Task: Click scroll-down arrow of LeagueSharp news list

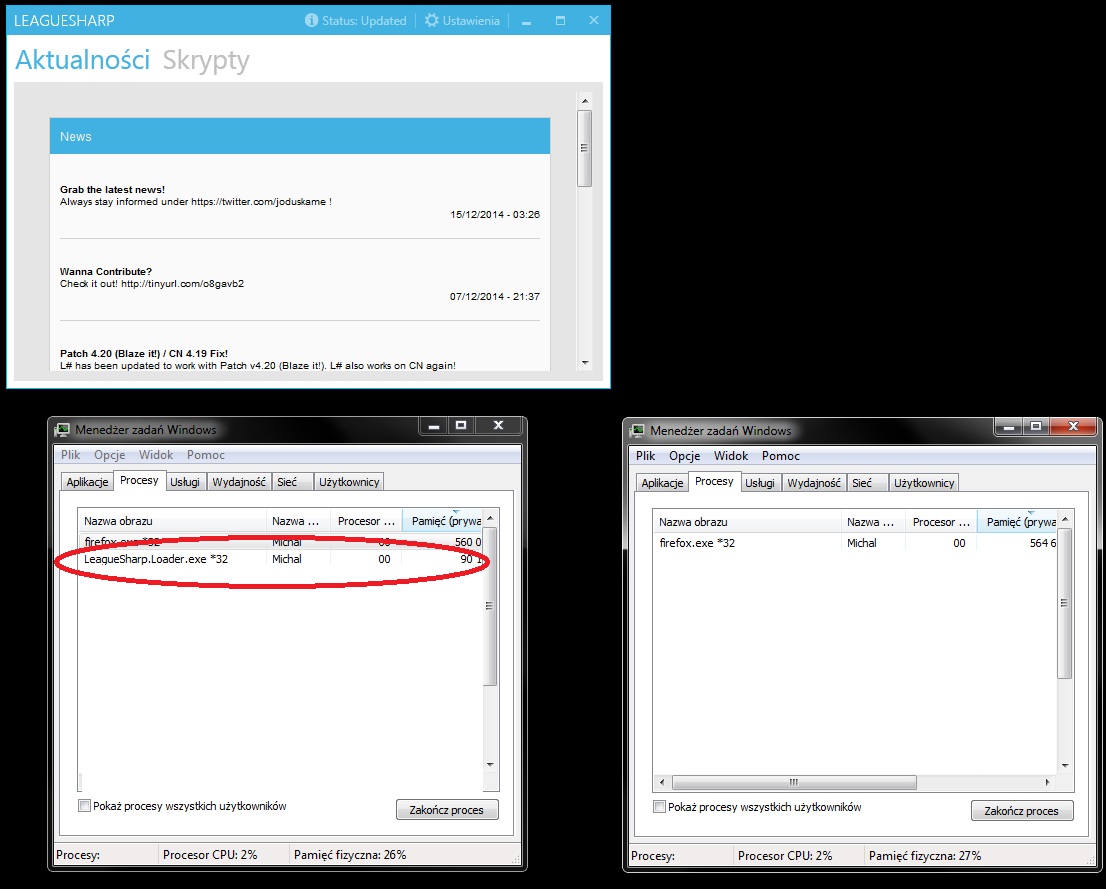Action: 585,363
